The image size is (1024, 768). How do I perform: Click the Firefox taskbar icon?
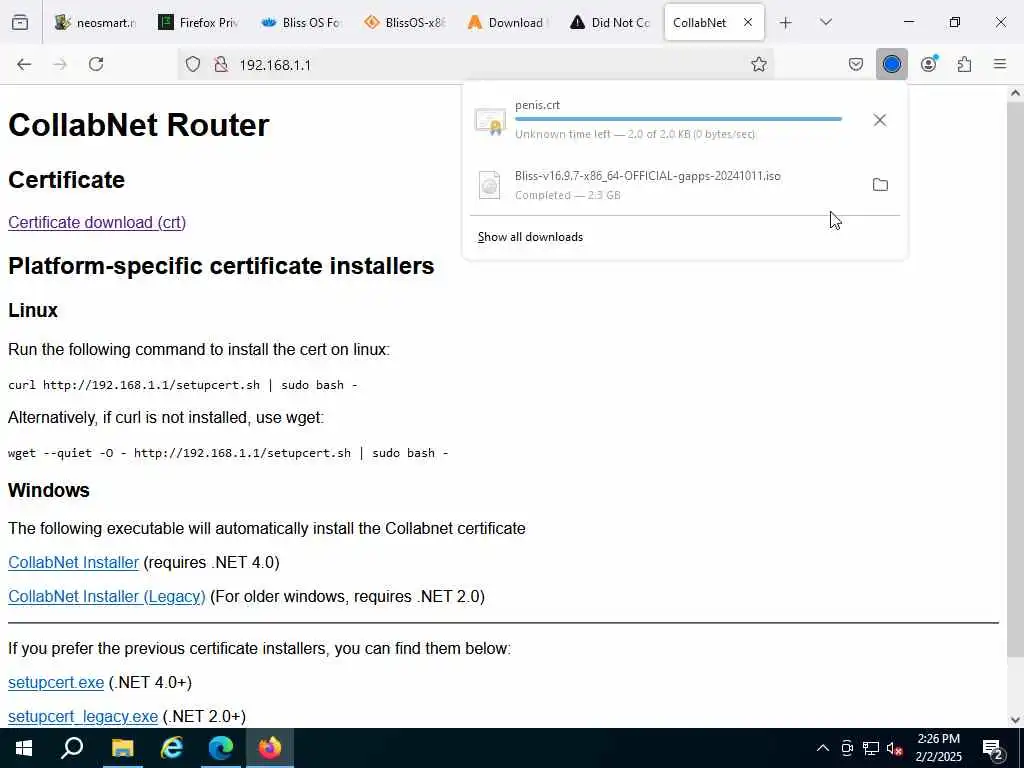[x=270, y=748]
